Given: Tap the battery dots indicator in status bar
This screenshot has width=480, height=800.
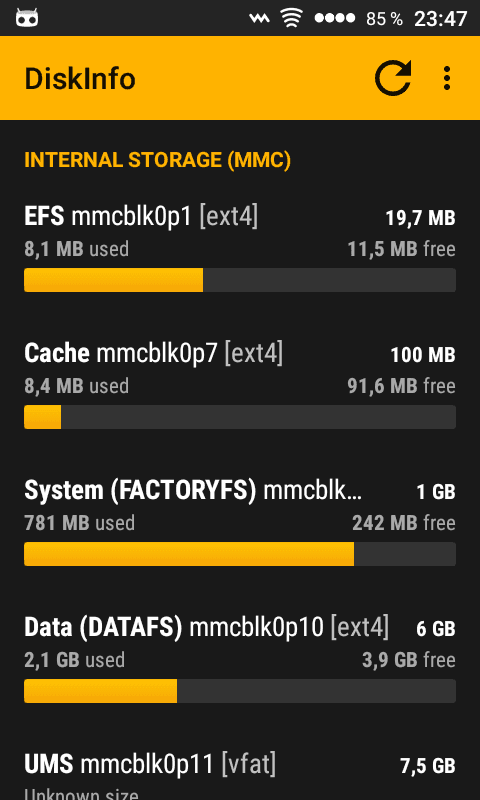Looking at the screenshot, I should pyautogui.click(x=335, y=18).
